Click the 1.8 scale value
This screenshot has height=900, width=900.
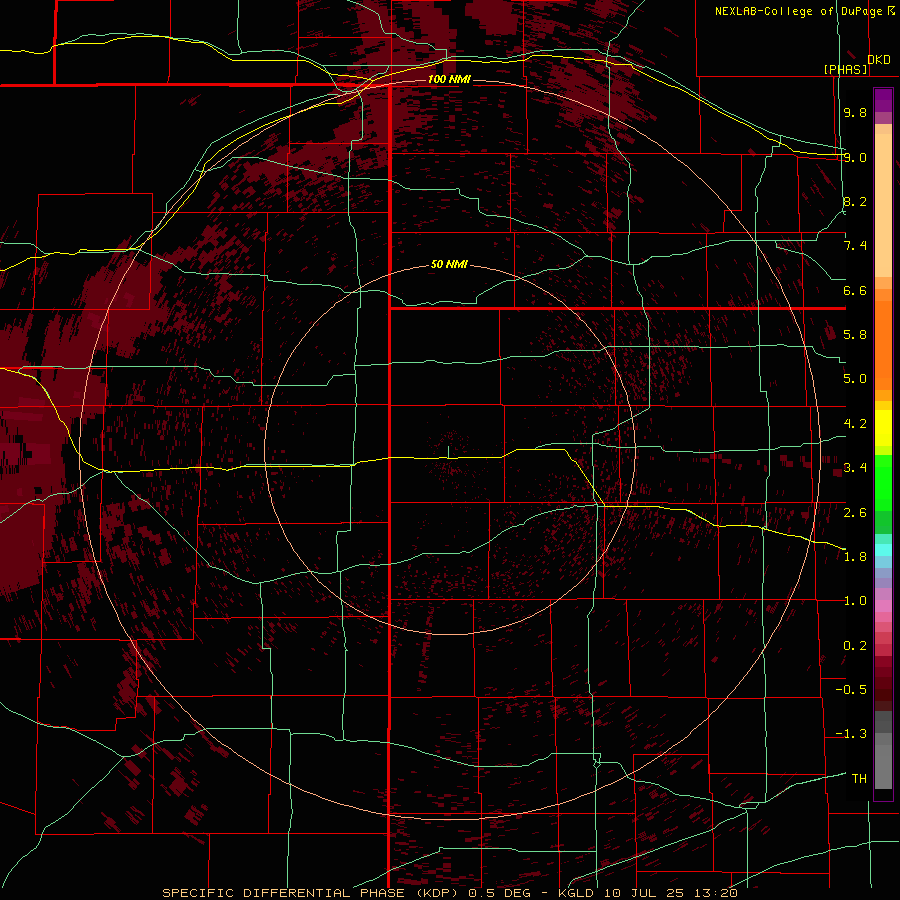coord(855,557)
